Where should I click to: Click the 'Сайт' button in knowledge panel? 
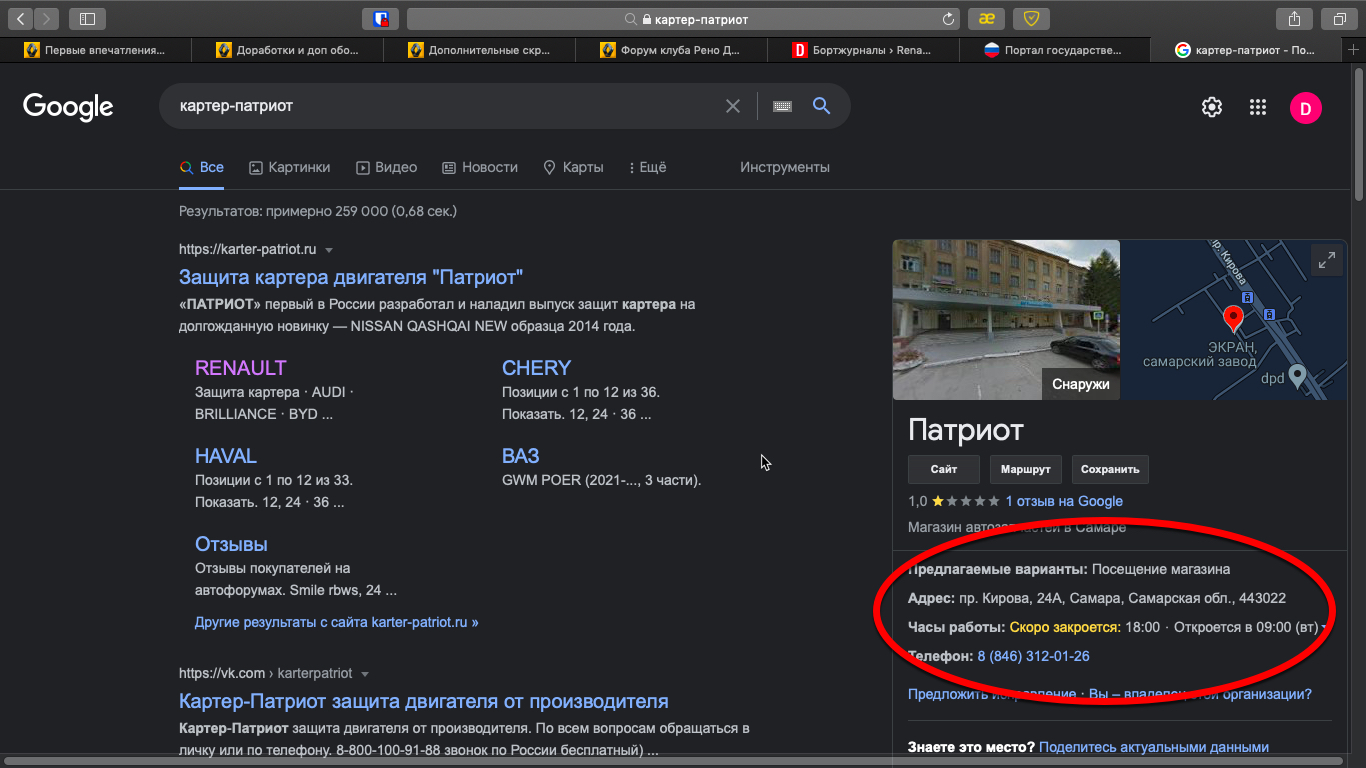tap(944, 469)
